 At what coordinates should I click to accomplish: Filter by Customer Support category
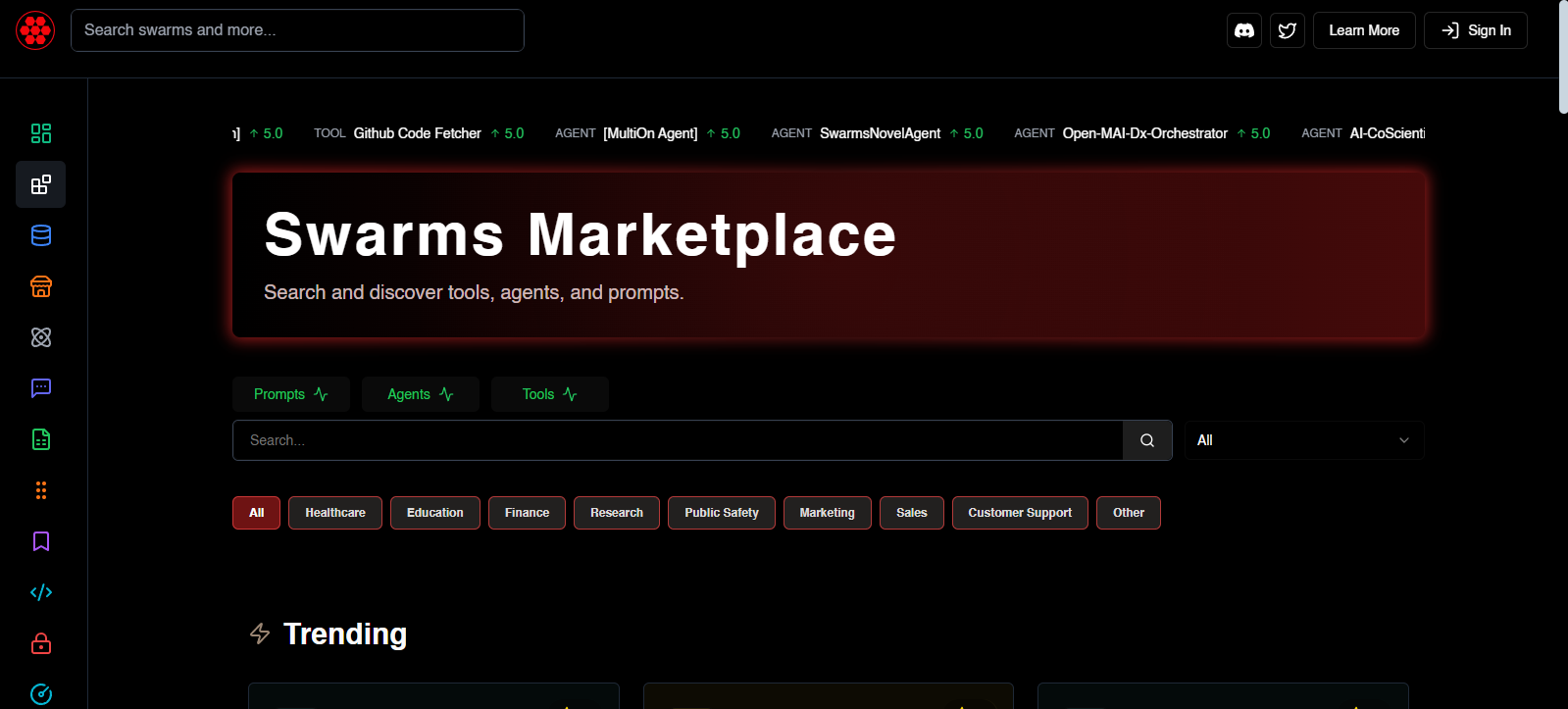pos(1020,513)
